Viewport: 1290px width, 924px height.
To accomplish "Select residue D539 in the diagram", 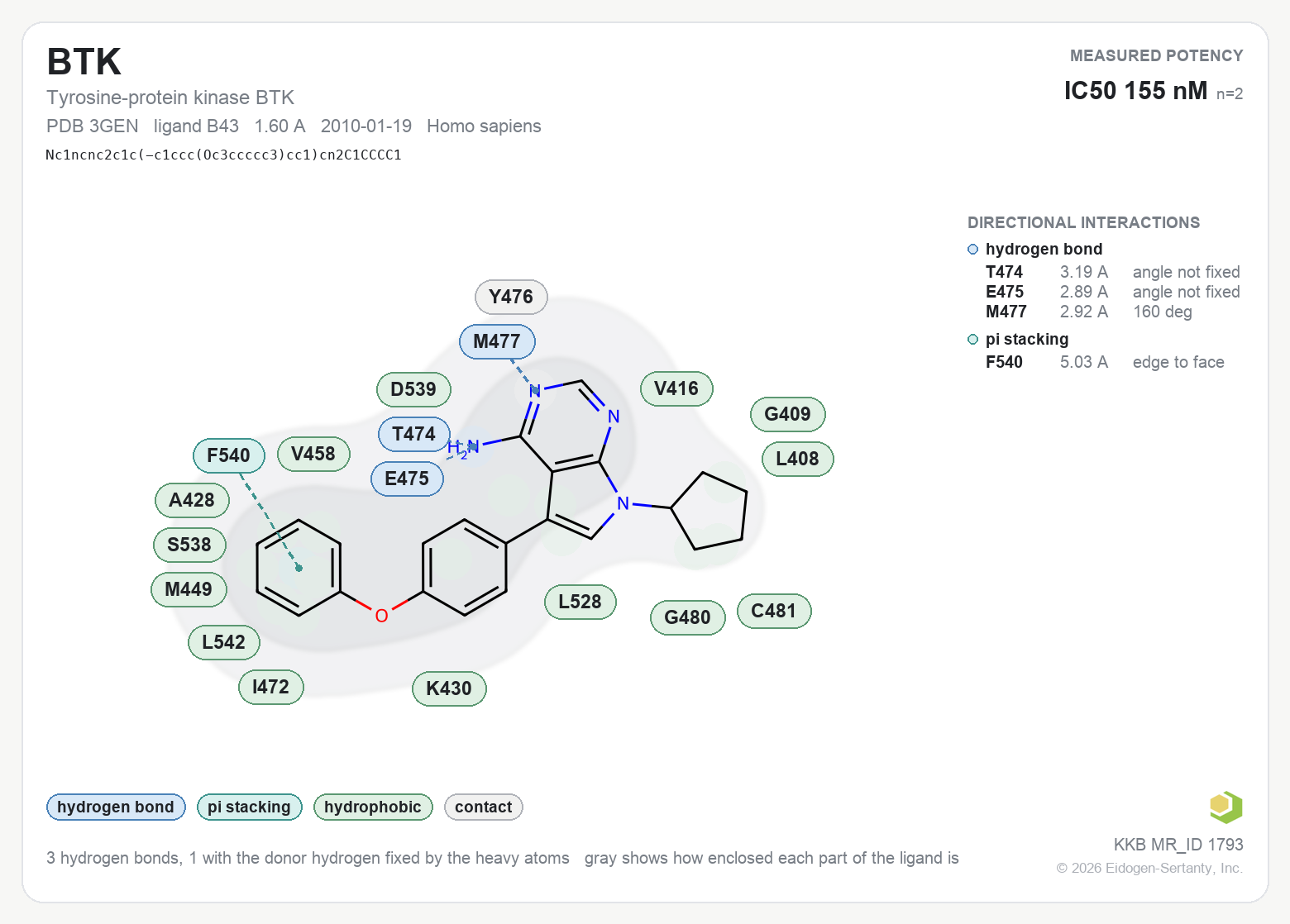I will tap(413, 390).
